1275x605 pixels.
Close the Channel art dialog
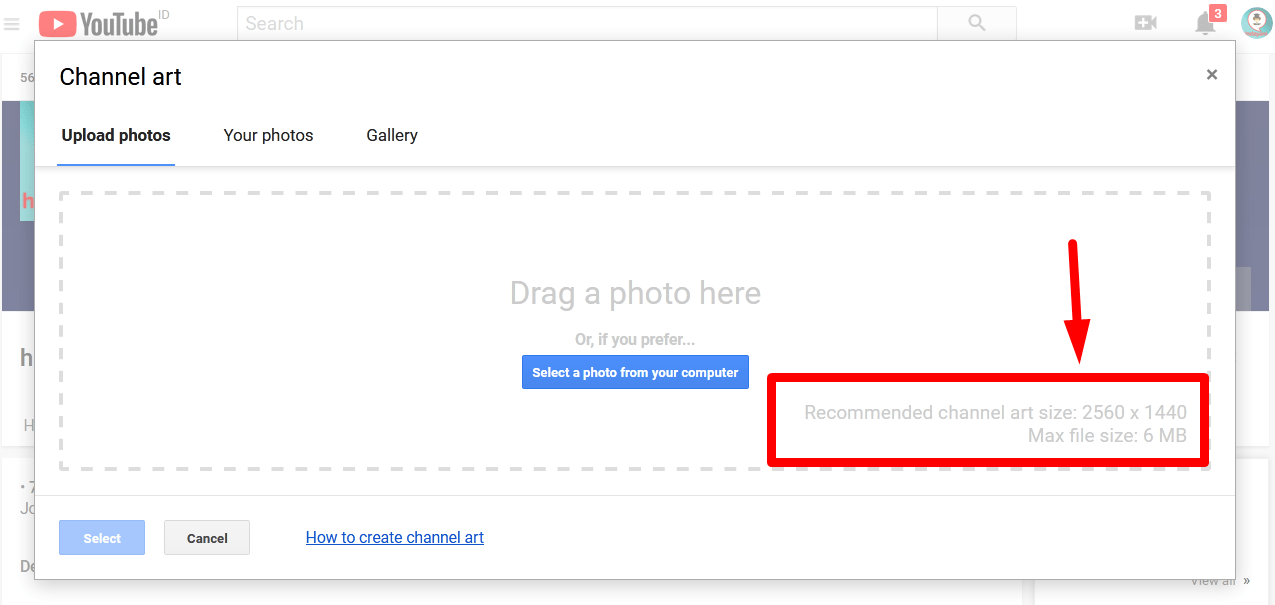coord(1212,75)
